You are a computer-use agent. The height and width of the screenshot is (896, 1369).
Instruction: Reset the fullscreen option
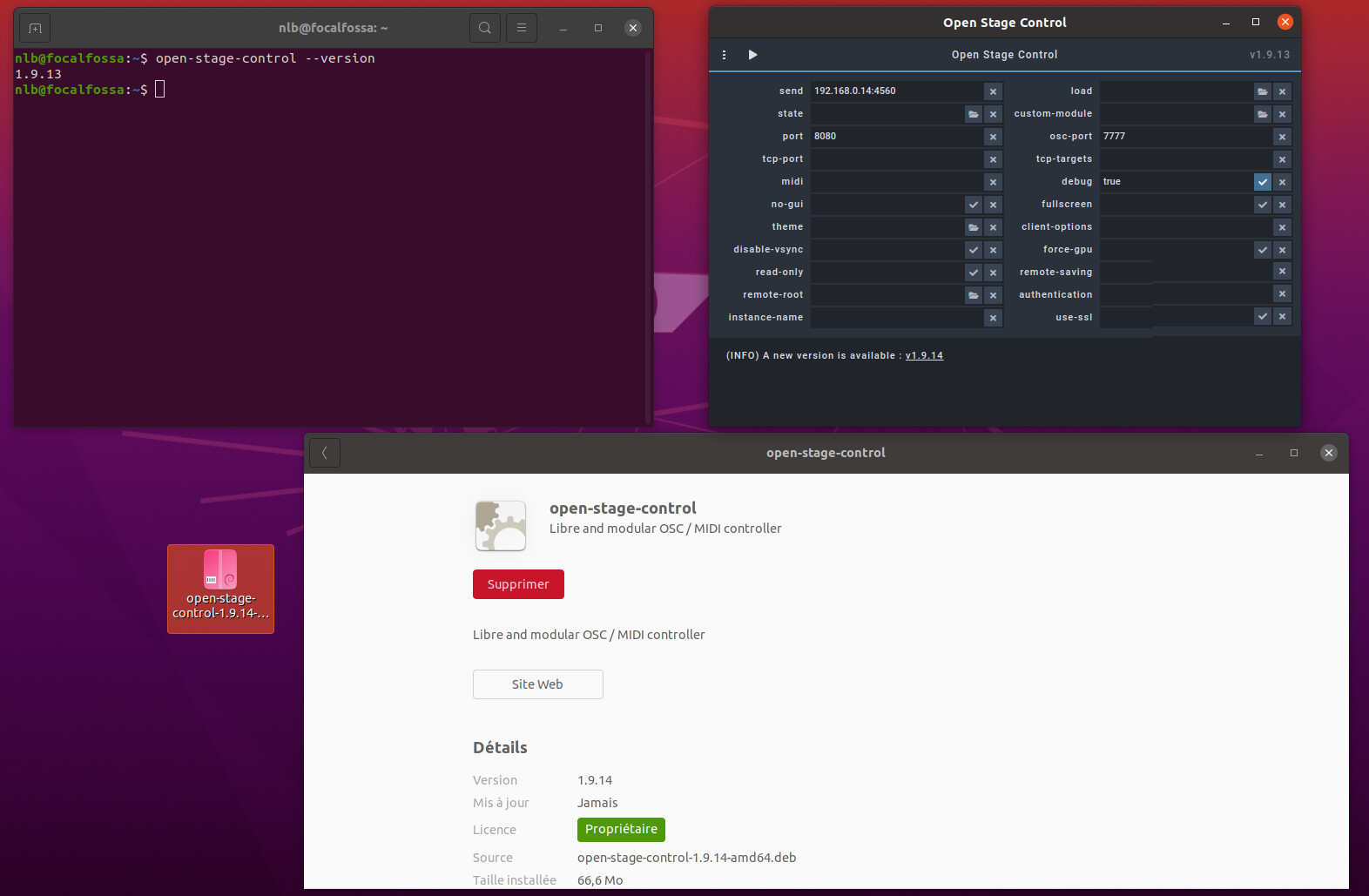1282,205
